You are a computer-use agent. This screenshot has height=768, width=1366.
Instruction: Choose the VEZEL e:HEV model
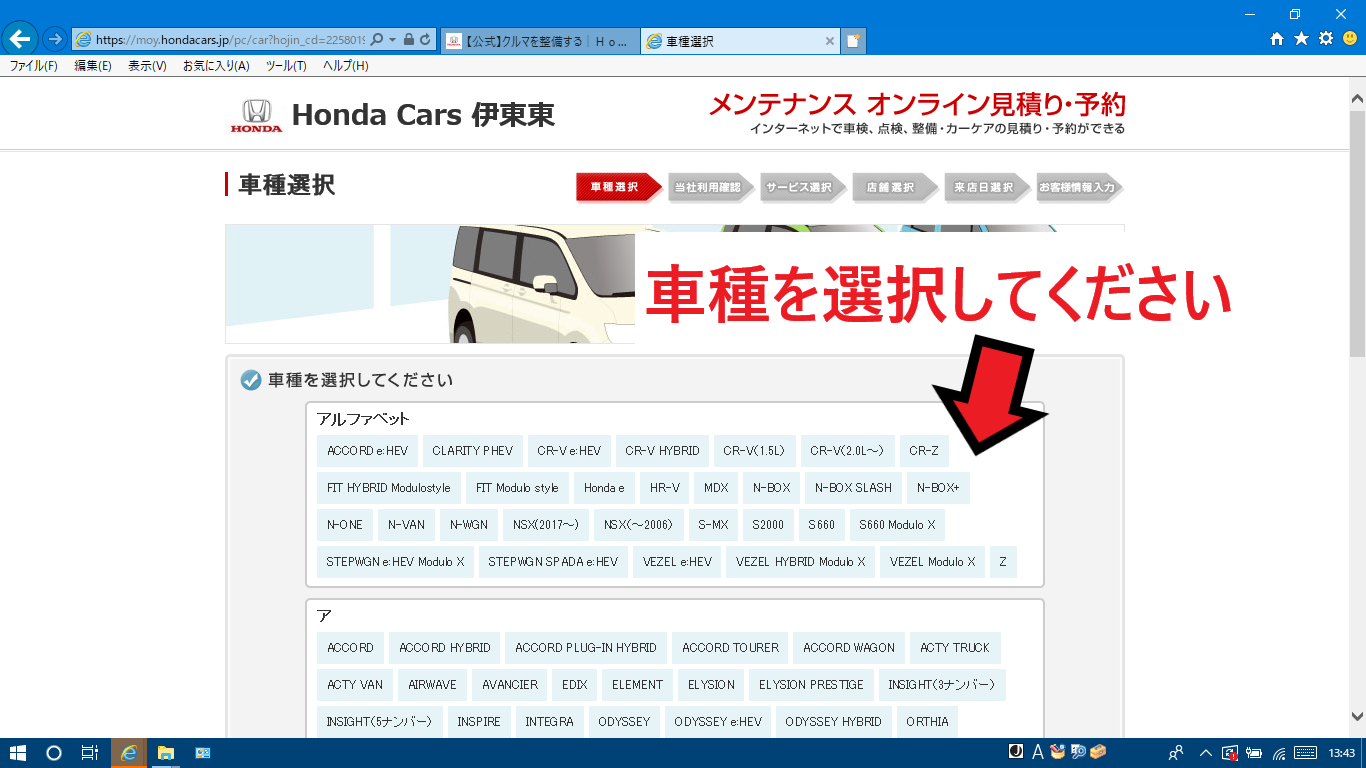click(677, 562)
